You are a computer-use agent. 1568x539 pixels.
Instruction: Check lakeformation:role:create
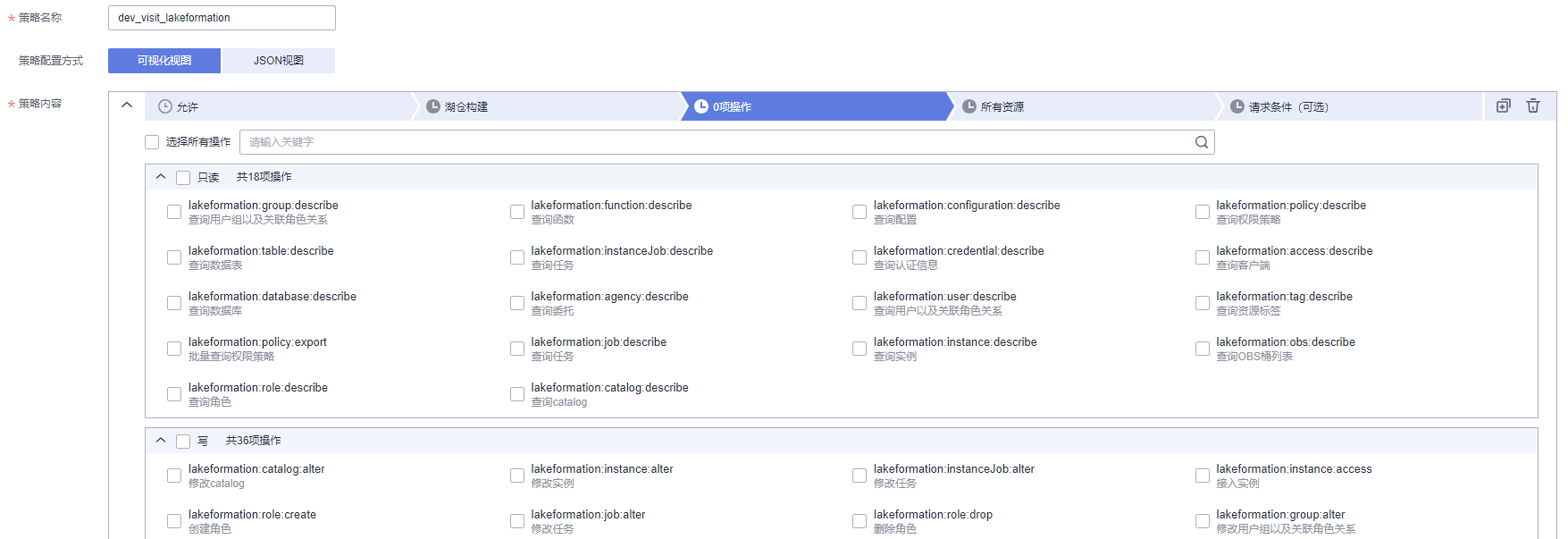pos(174,521)
